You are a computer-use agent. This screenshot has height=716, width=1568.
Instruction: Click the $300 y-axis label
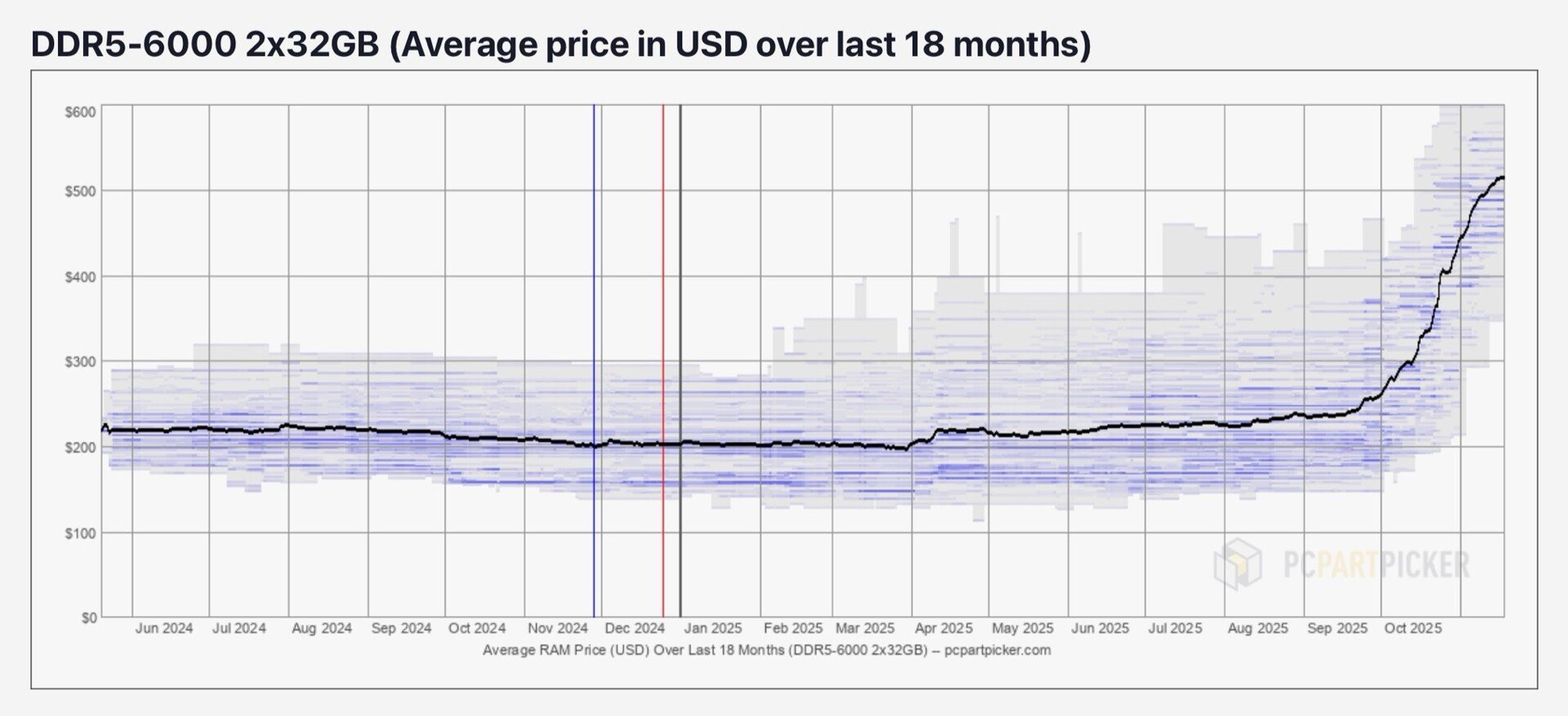(81, 362)
